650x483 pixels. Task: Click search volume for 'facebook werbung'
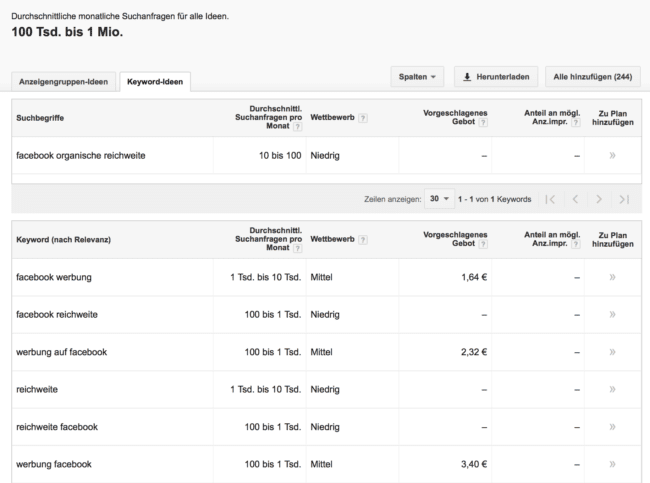[x=266, y=277]
